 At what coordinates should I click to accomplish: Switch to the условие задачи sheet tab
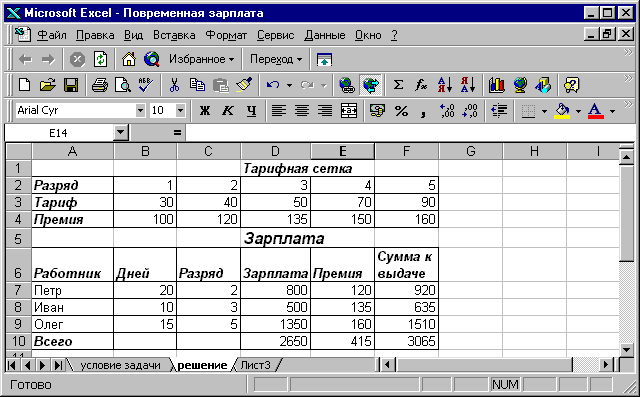coord(120,365)
